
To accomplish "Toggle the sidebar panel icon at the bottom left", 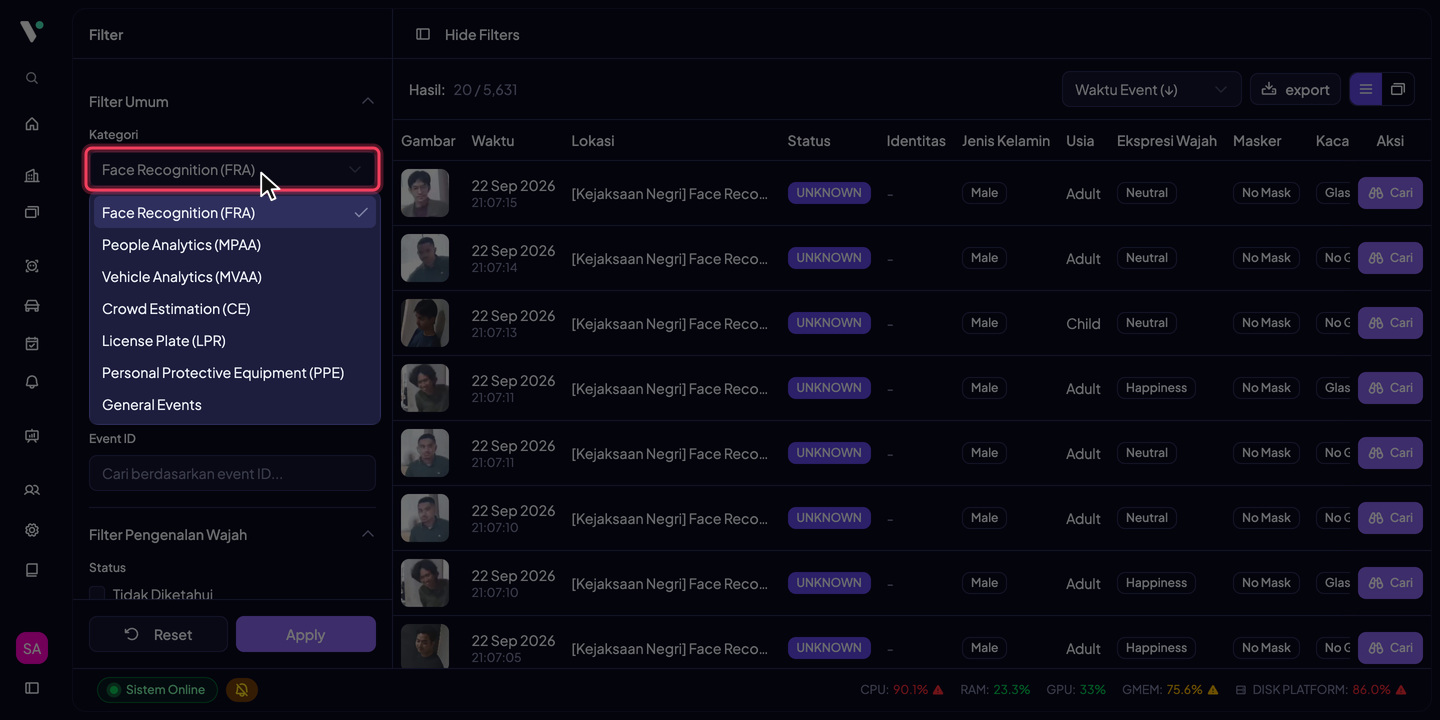I will coord(32,688).
